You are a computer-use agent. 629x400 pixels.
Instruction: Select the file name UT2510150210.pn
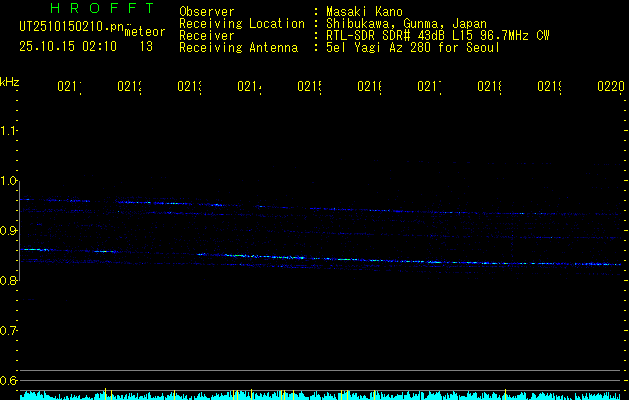(71, 27)
